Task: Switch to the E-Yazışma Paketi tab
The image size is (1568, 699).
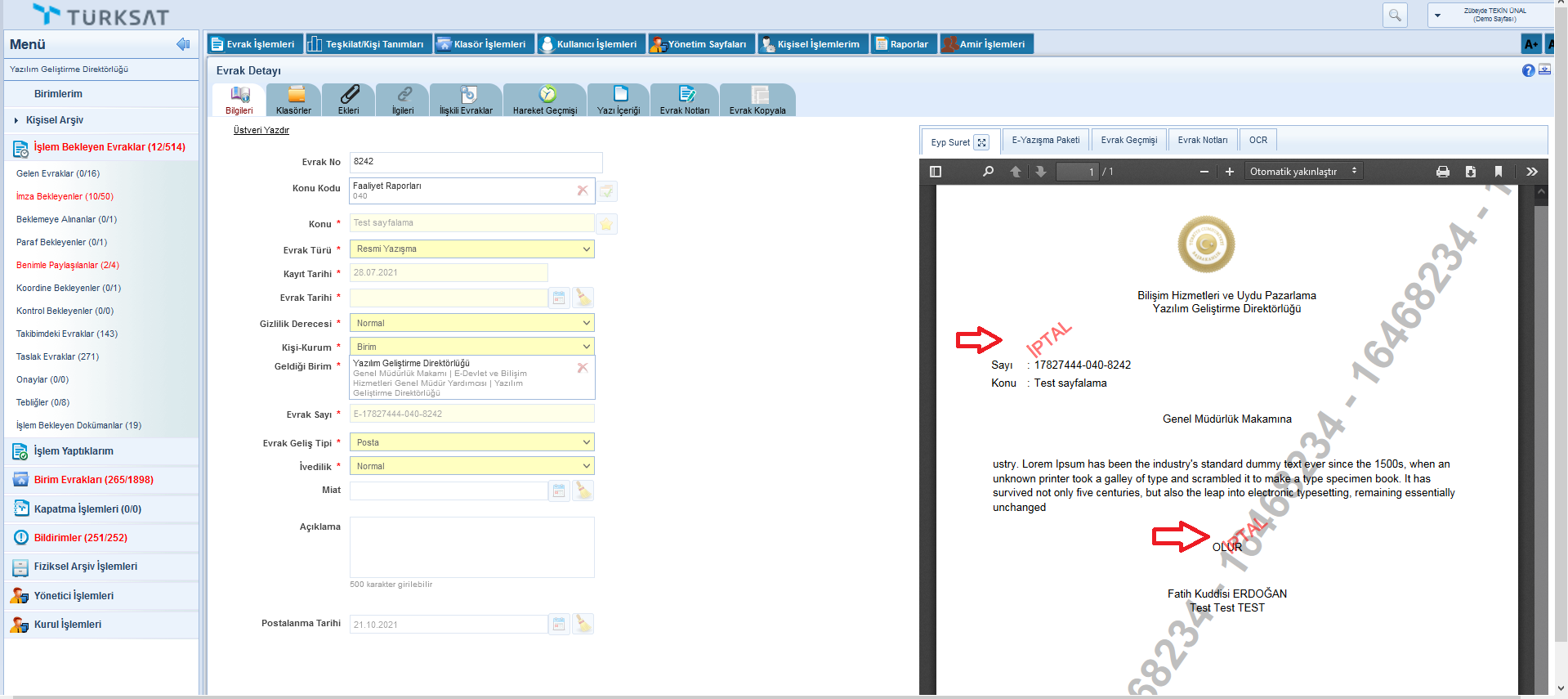Action: [1045, 141]
